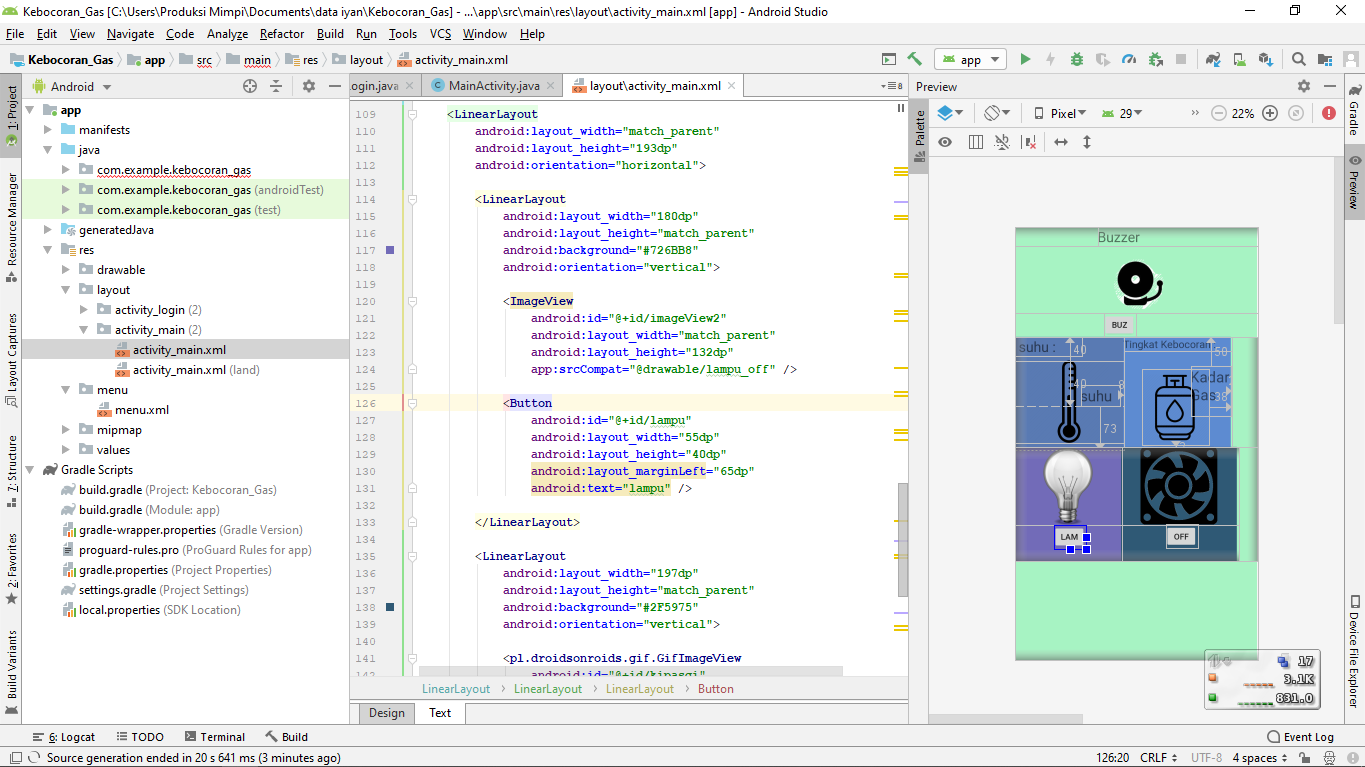
Task: Show the layout warnings and errors icon
Action: (1328, 113)
